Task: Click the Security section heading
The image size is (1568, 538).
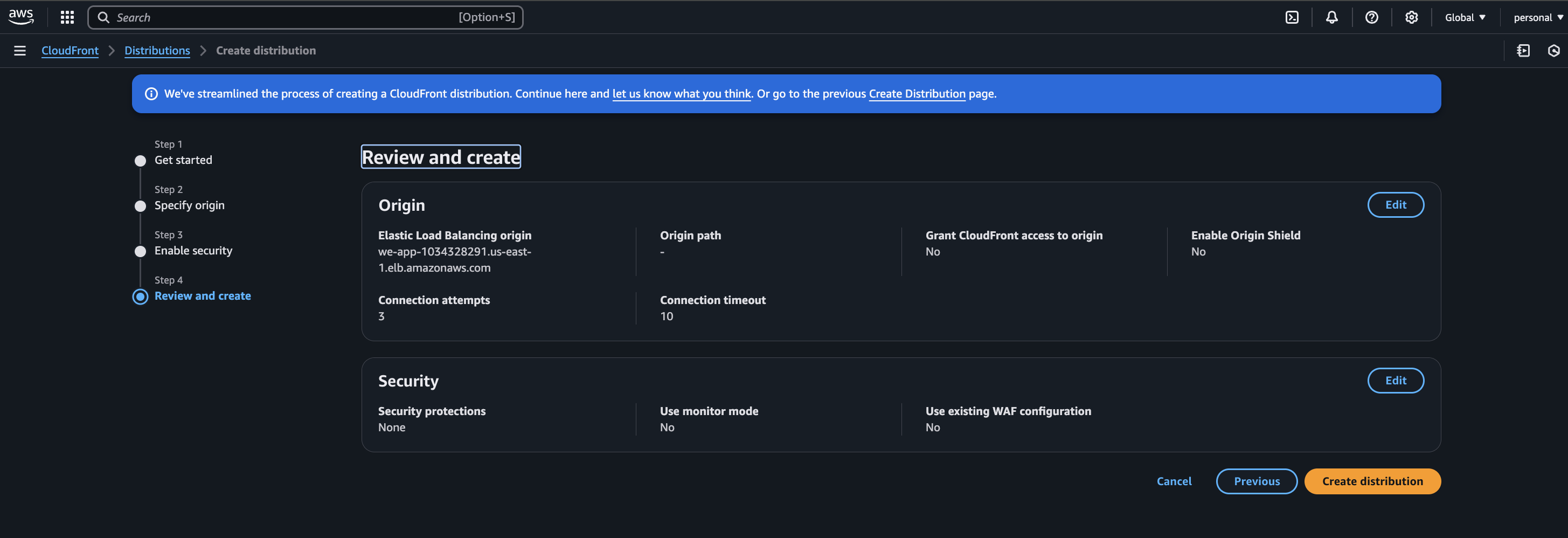Action: (408, 381)
